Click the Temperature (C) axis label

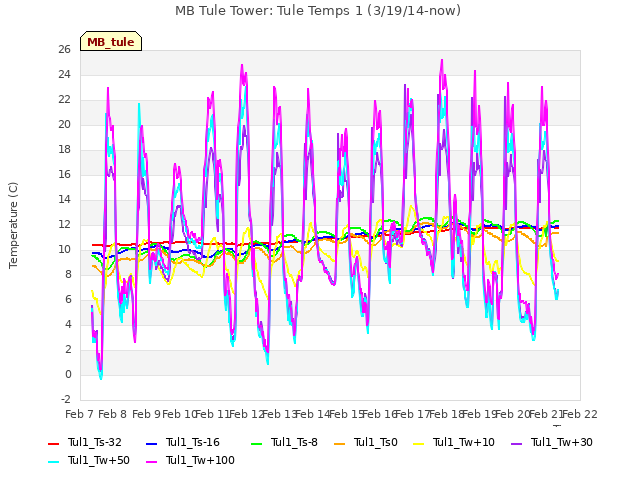click(13, 225)
